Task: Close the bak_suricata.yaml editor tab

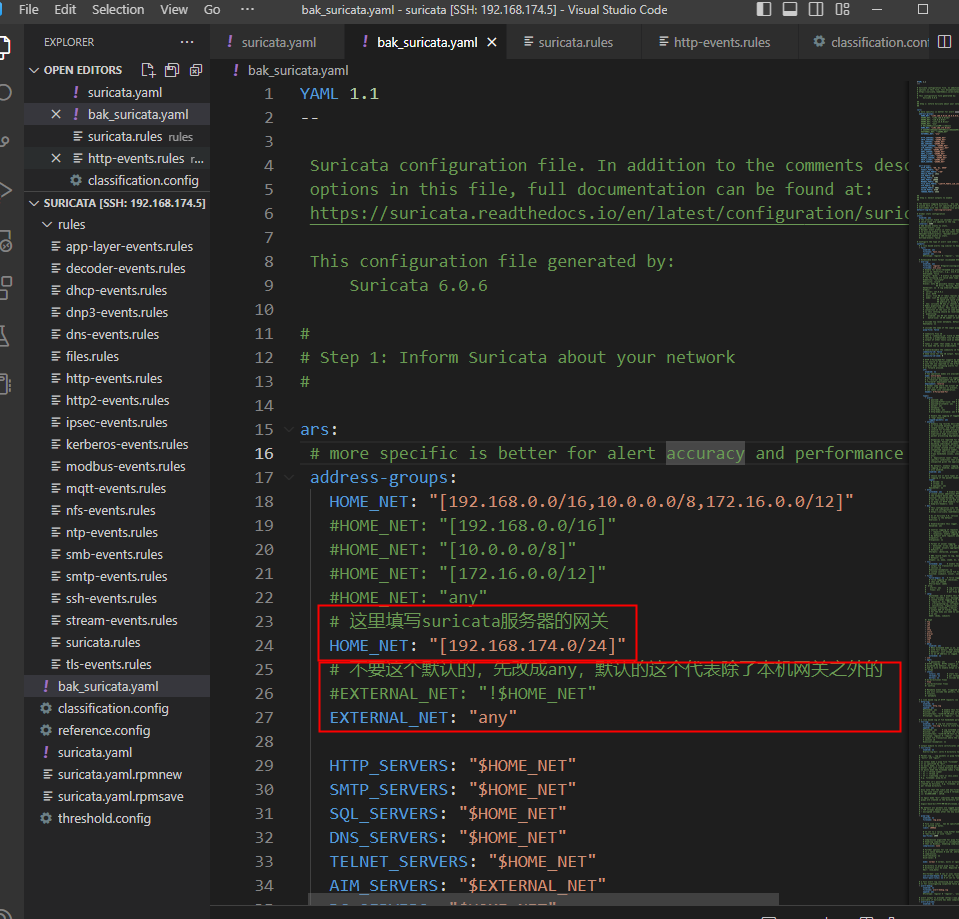Action: (492, 42)
